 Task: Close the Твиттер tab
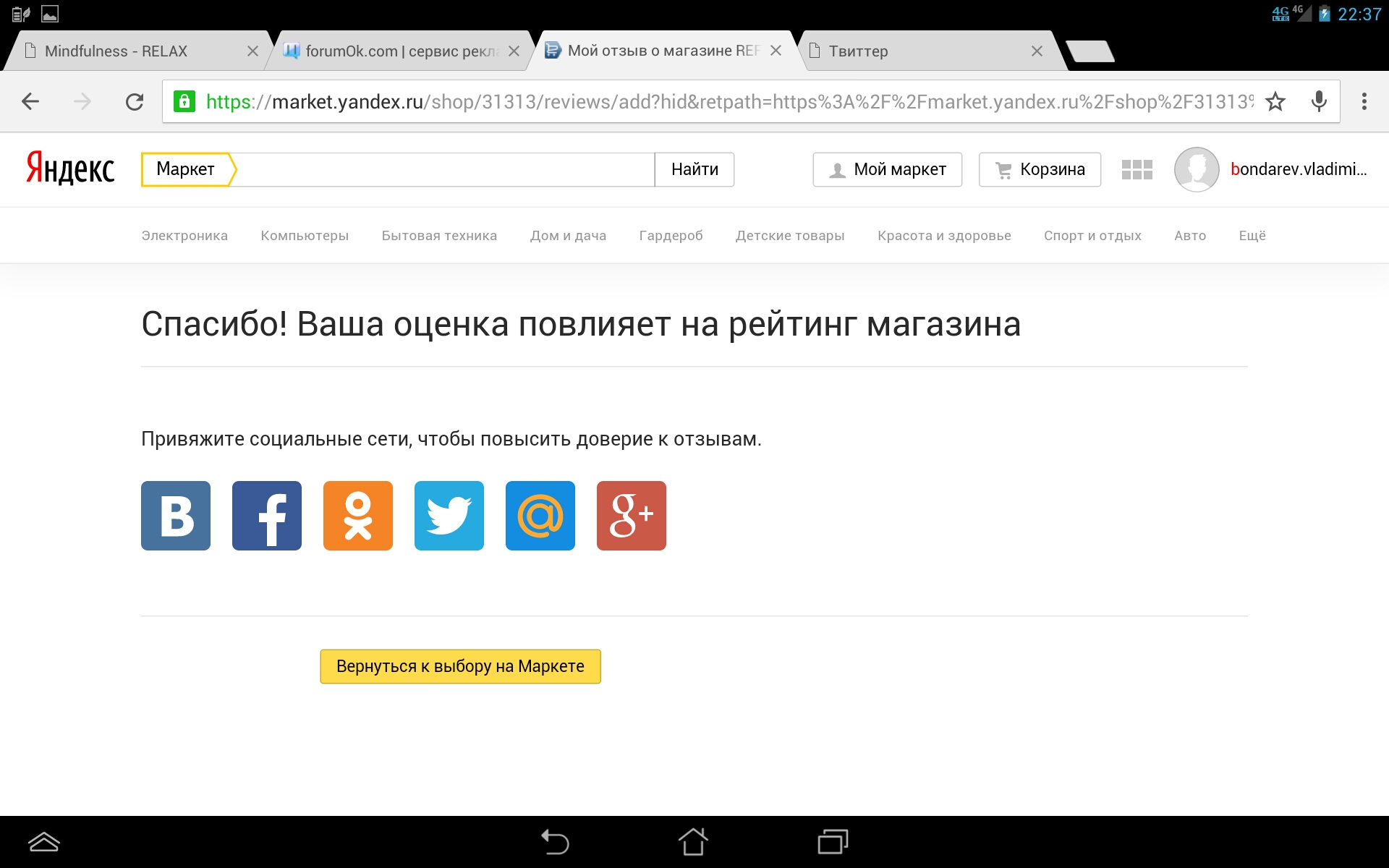1037,51
